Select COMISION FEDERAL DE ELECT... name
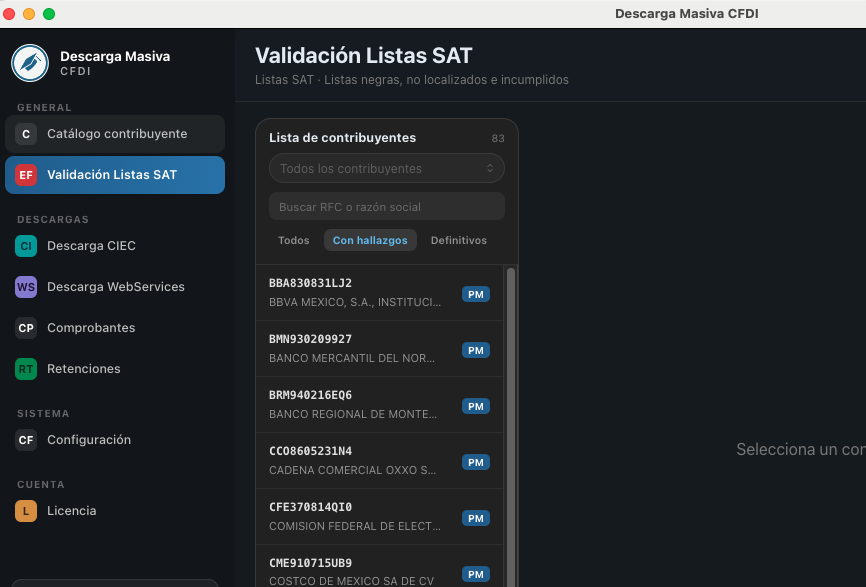866x587 pixels. tap(355, 526)
